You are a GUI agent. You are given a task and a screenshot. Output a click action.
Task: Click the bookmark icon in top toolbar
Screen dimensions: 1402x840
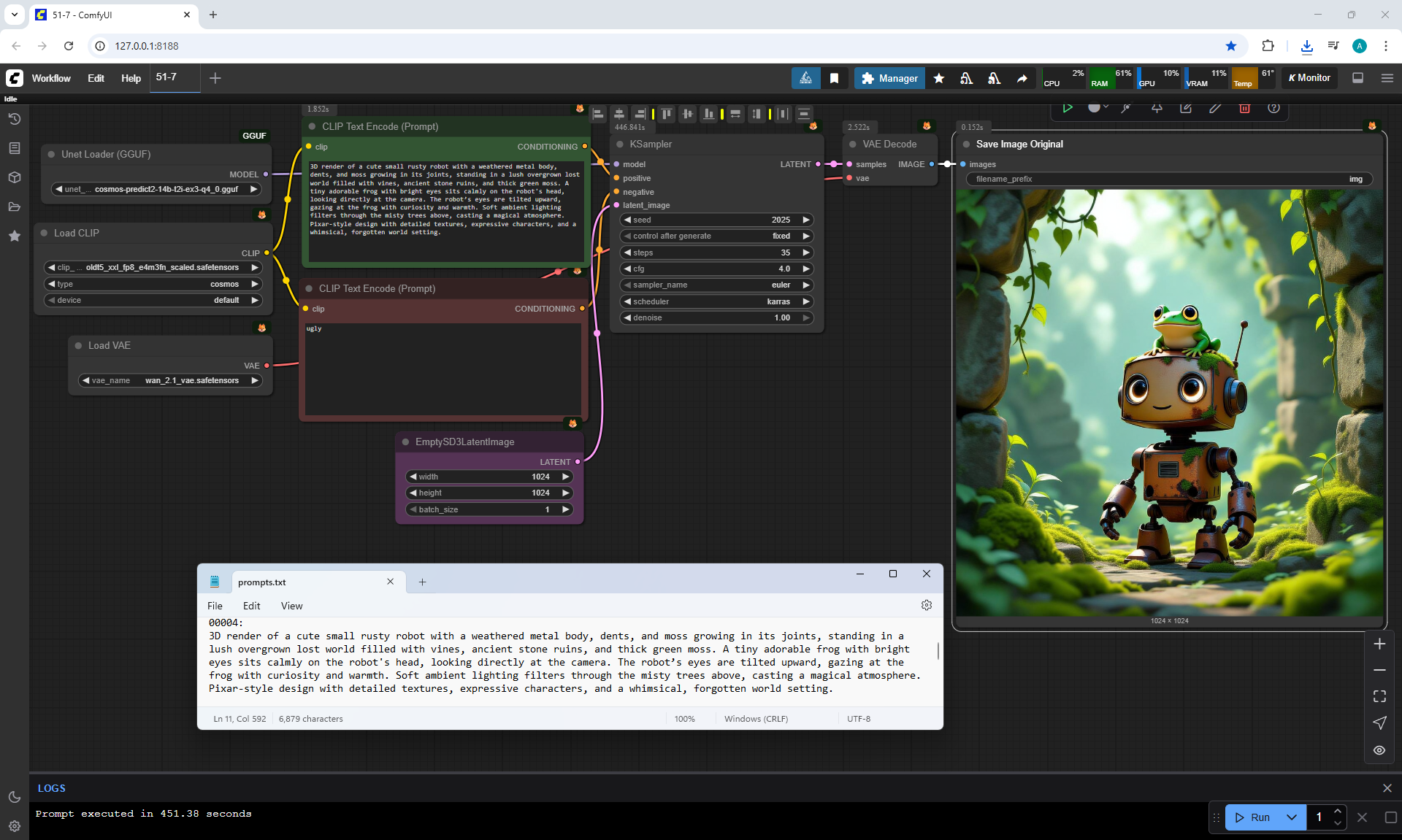coord(834,78)
